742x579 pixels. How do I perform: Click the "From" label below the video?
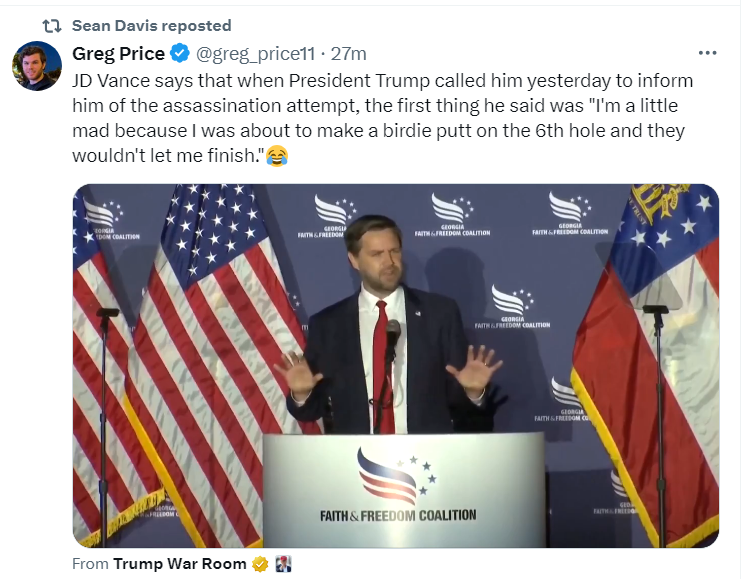coord(90,564)
